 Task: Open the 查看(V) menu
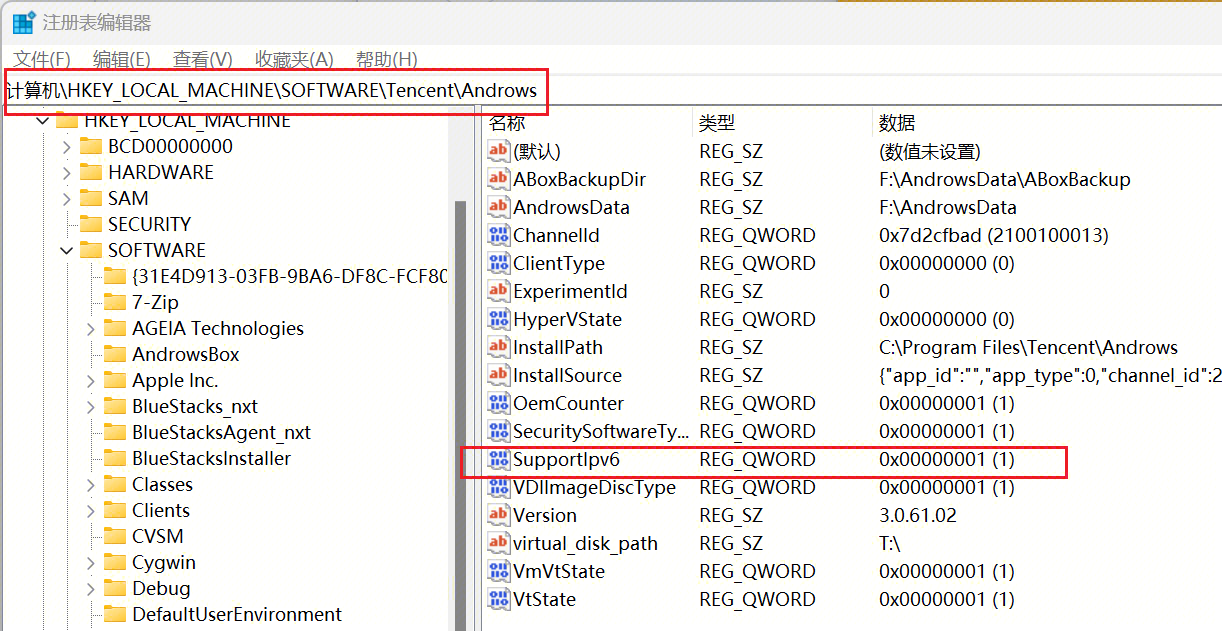pyautogui.click(x=202, y=59)
